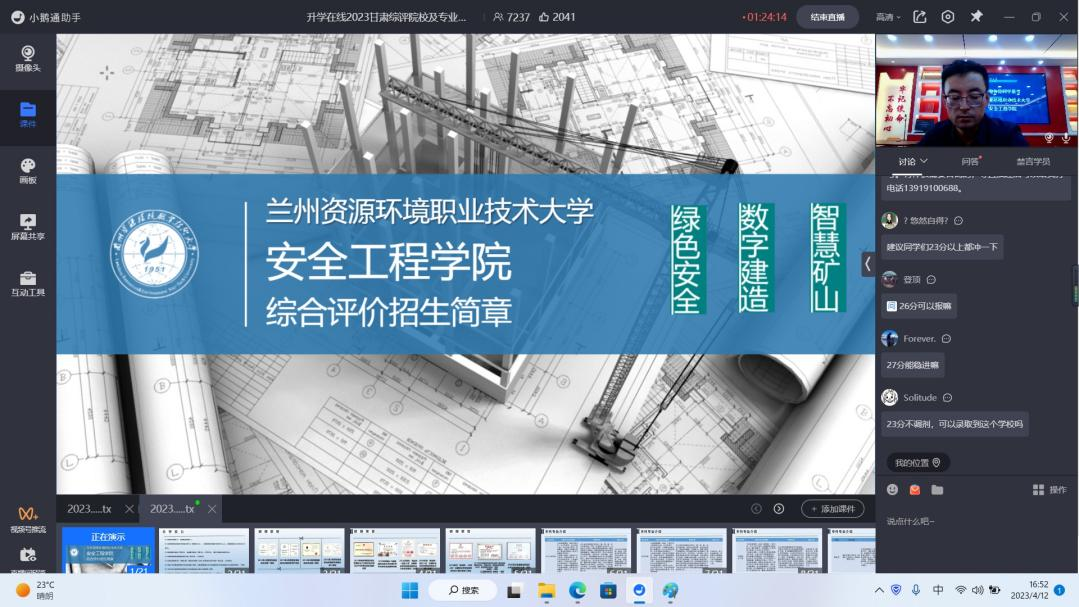This screenshot has height=607, width=1079.
Task: Click the 添加课件 add courseware button
Action: coord(833,509)
